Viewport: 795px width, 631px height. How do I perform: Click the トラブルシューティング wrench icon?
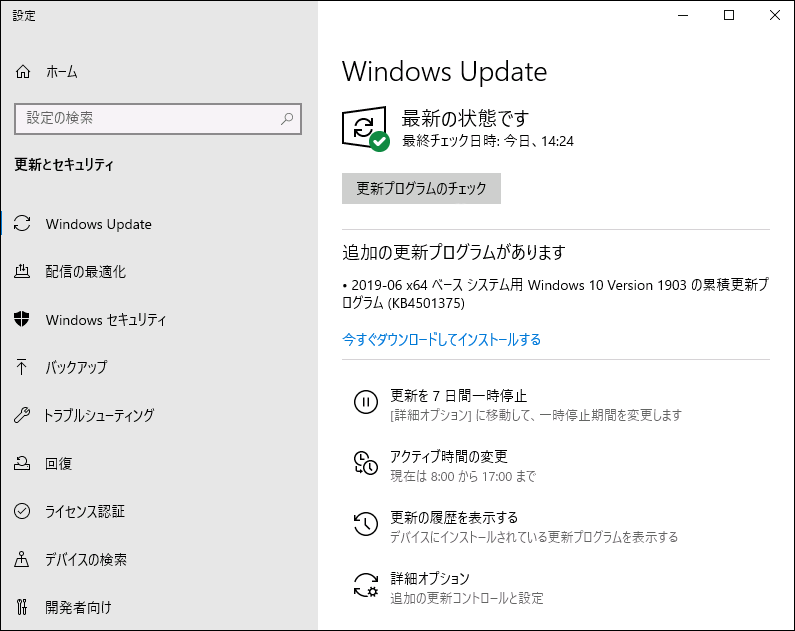click(22, 415)
